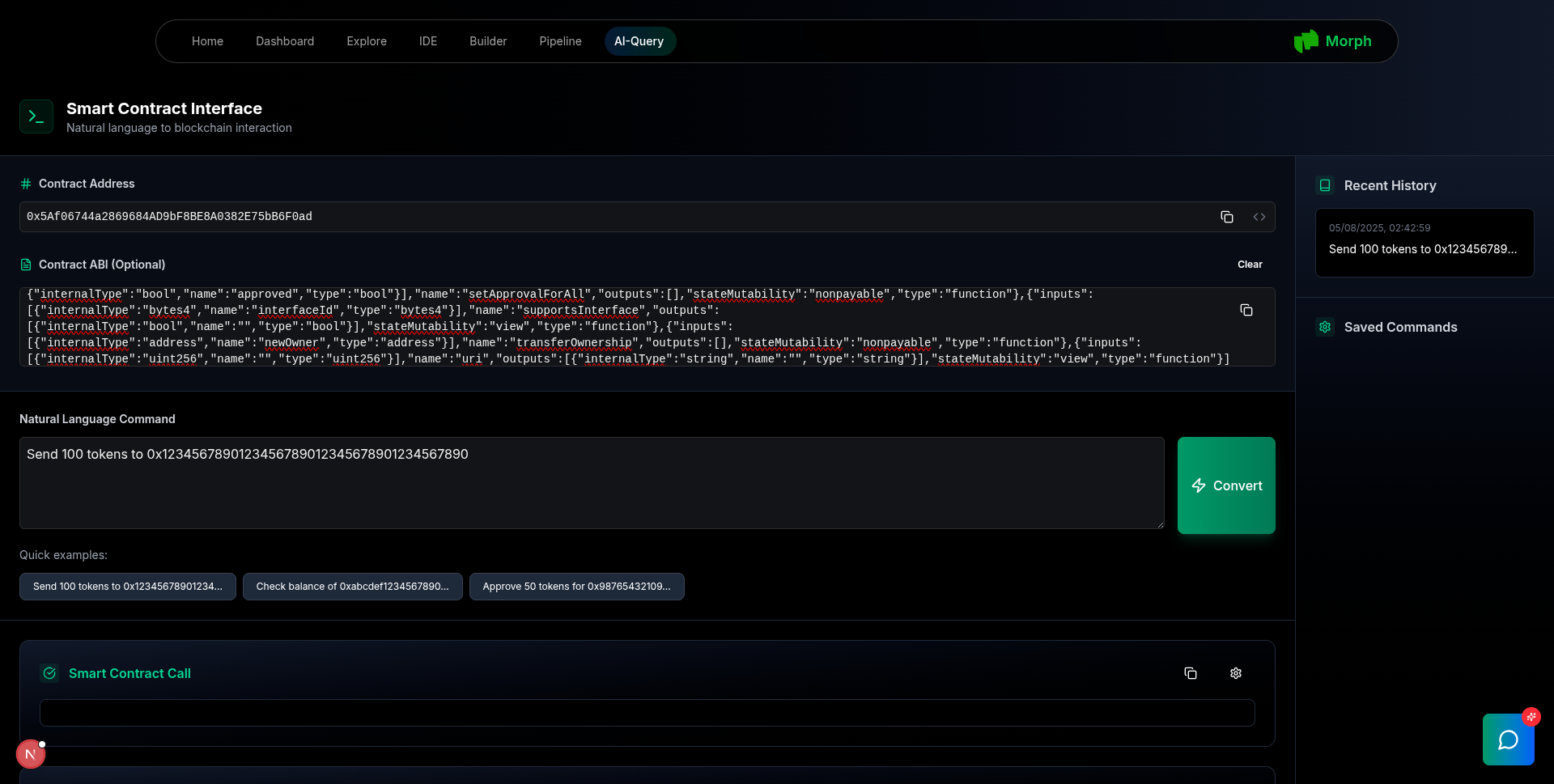Click the Recent History book icon

(1325, 185)
